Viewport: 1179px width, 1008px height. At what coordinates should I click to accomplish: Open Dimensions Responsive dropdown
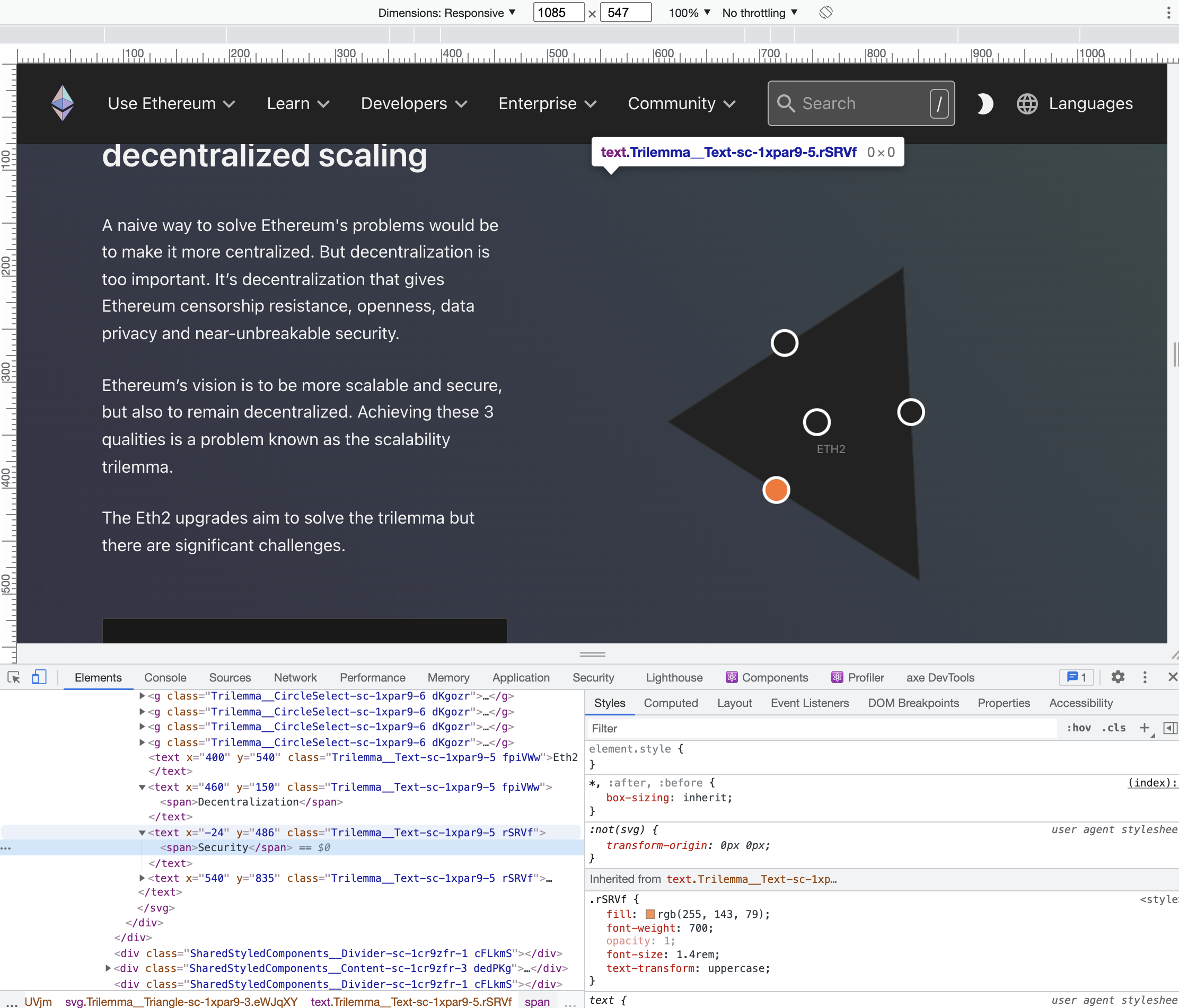[x=447, y=13]
